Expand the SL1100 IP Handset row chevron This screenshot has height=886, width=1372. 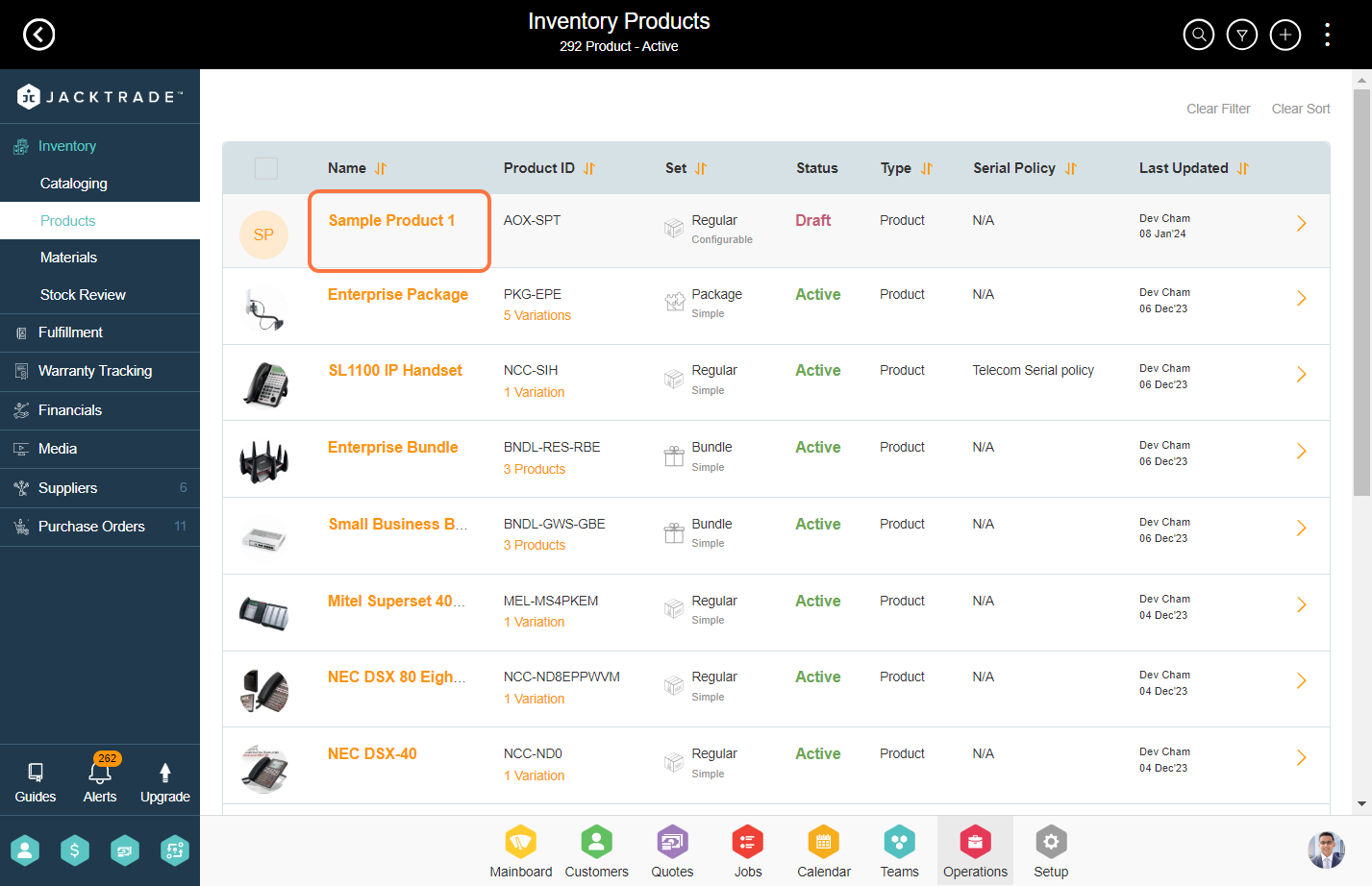(x=1301, y=374)
